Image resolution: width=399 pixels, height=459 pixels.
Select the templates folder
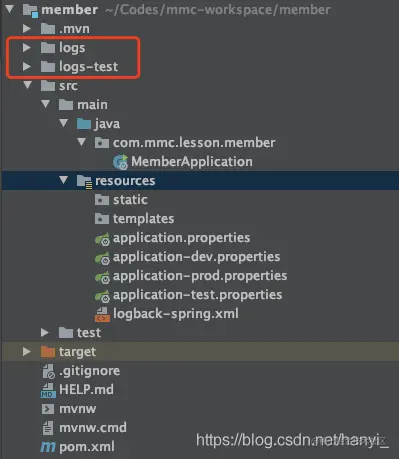click(x=143, y=219)
